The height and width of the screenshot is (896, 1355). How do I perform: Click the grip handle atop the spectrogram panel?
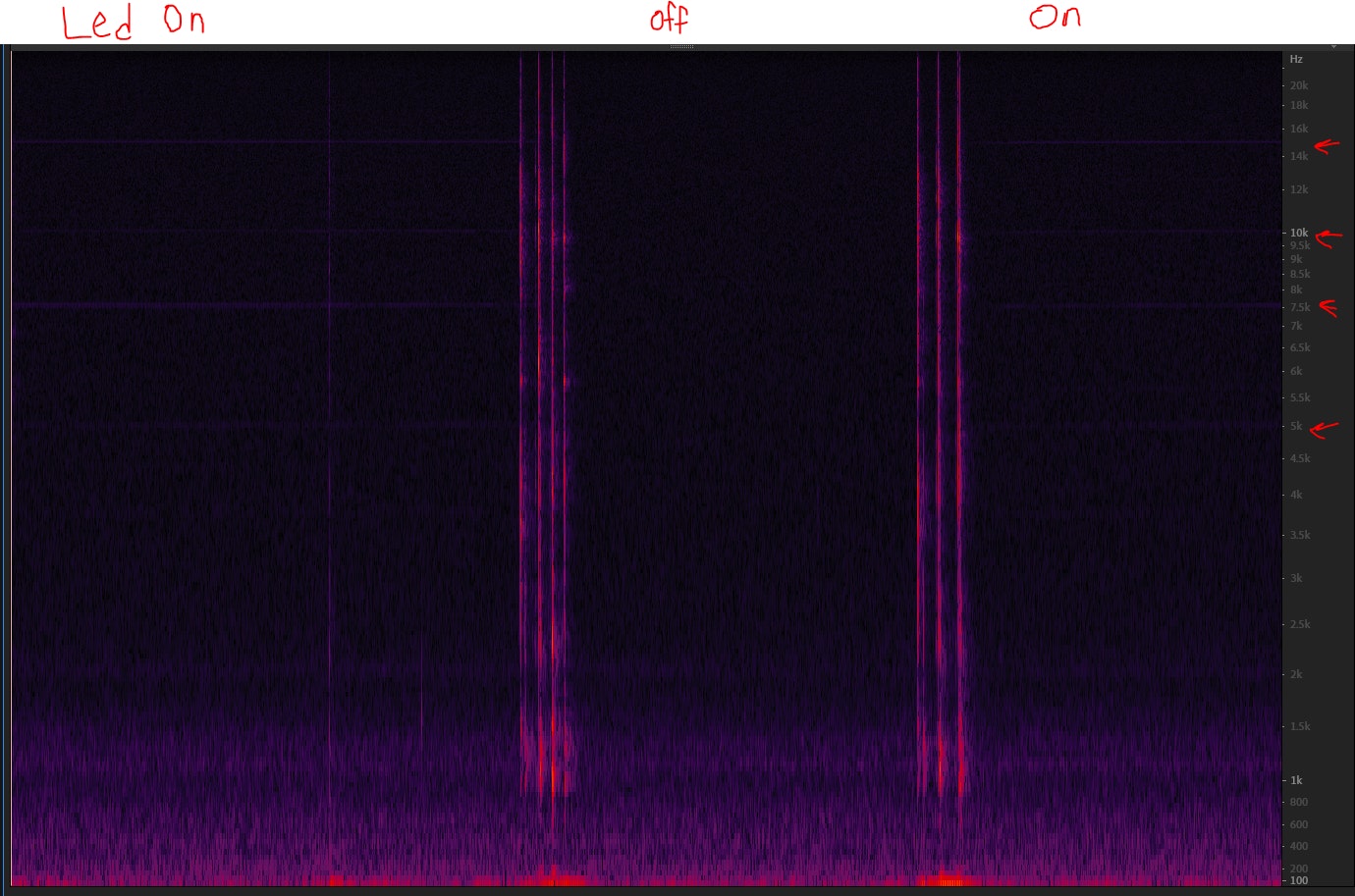681,46
